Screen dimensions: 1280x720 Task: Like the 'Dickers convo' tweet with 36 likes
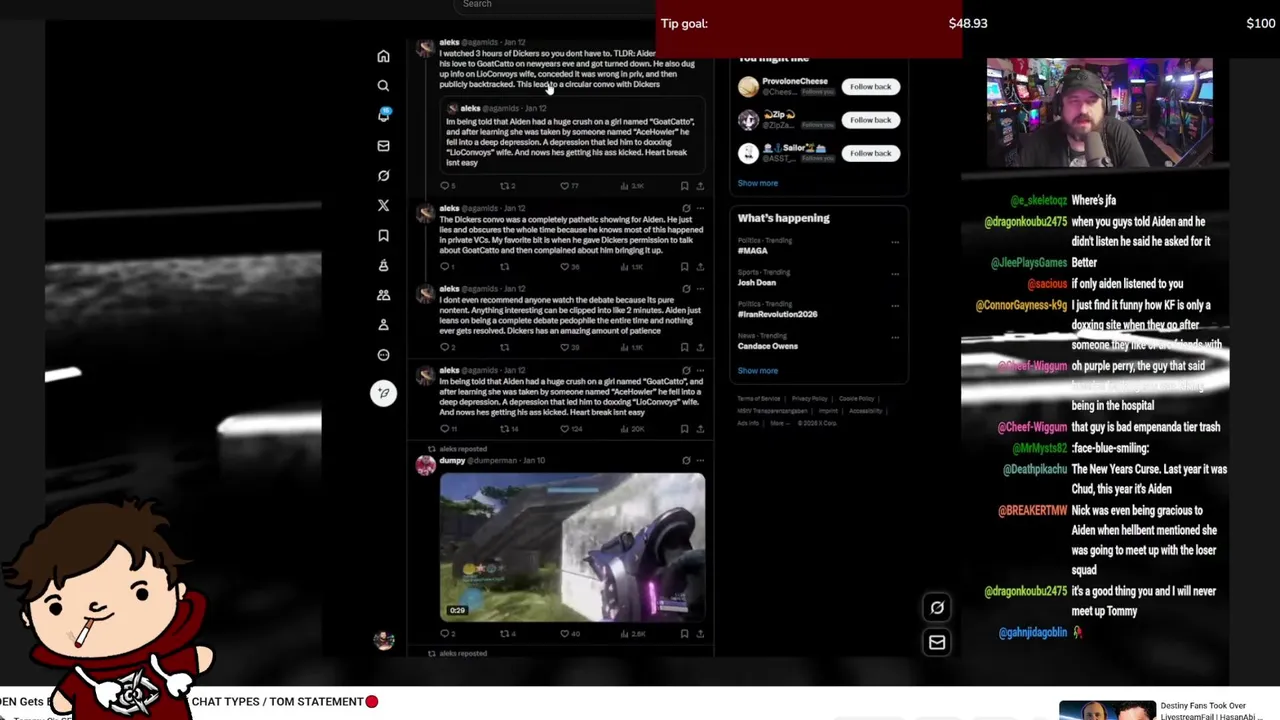click(x=568, y=267)
